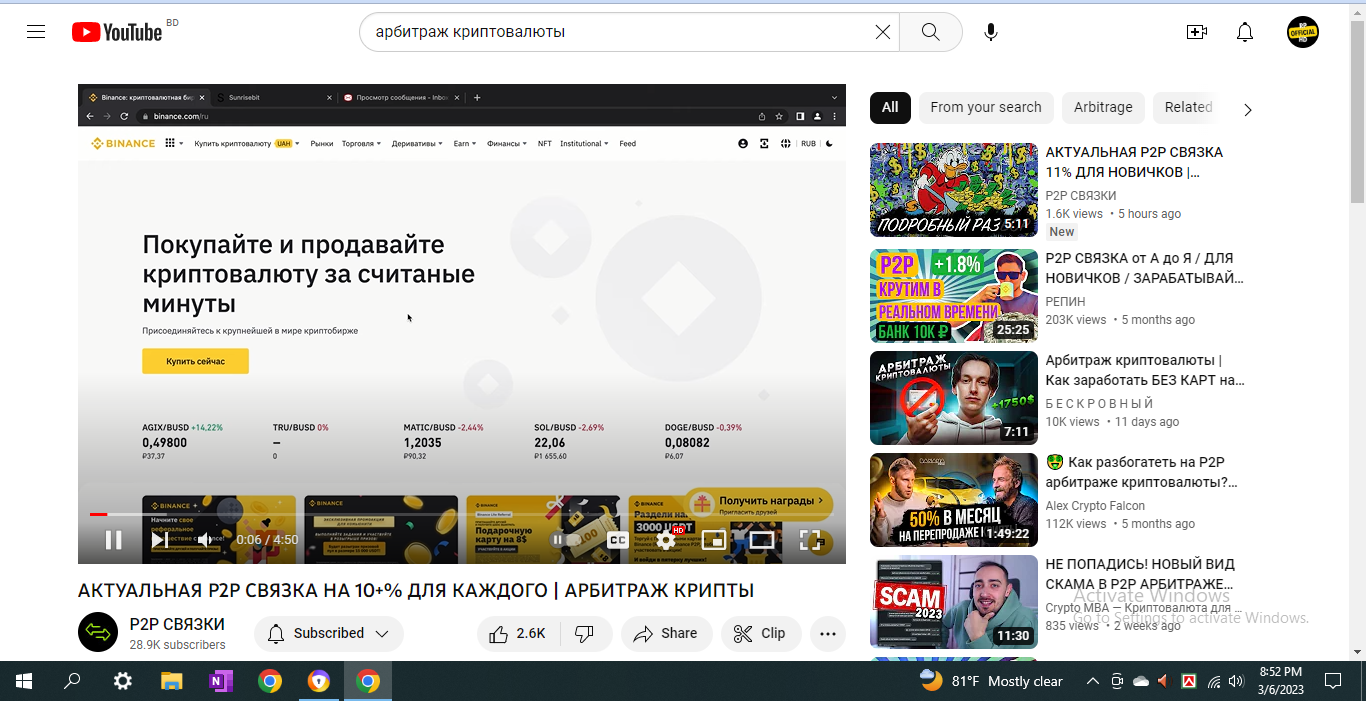The width and height of the screenshot is (1366, 701).
Task: Open title АКТУАЛЬНАЯ P2P СВЯЗКА 11% ДЛЯ НОВИЧКОВ
Action: click(x=1134, y=162)
